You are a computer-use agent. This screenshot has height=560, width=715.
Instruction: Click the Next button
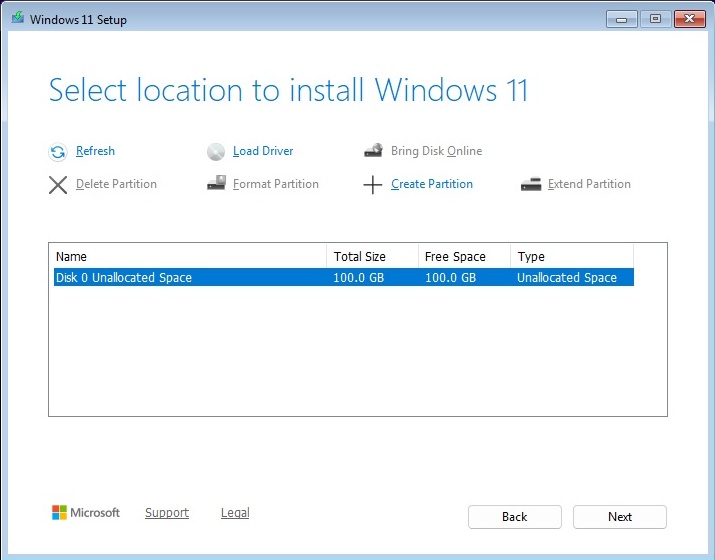(620, 517)
